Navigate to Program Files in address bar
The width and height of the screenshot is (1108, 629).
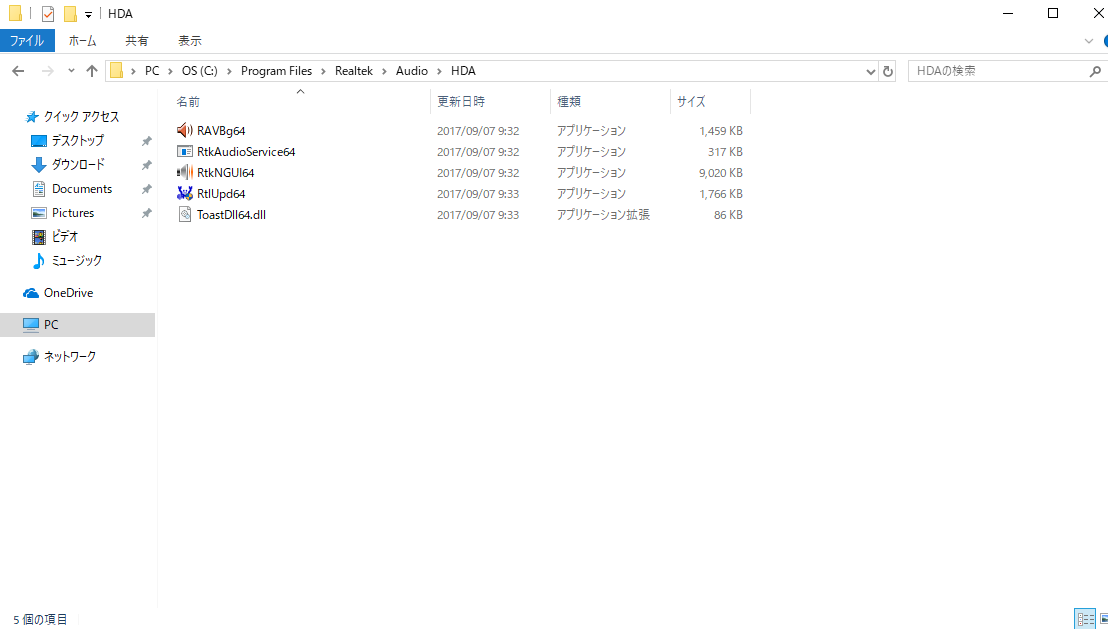pos(276,71)
